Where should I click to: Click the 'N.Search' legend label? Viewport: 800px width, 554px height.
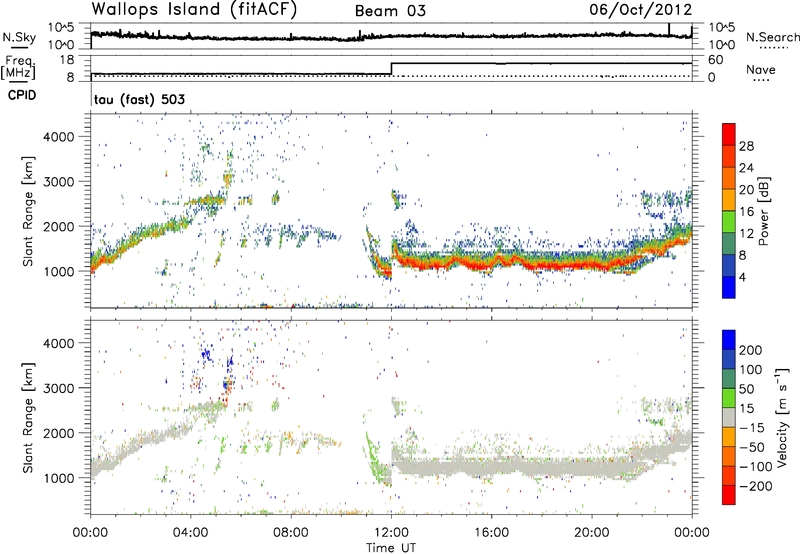tap(772, 37)
